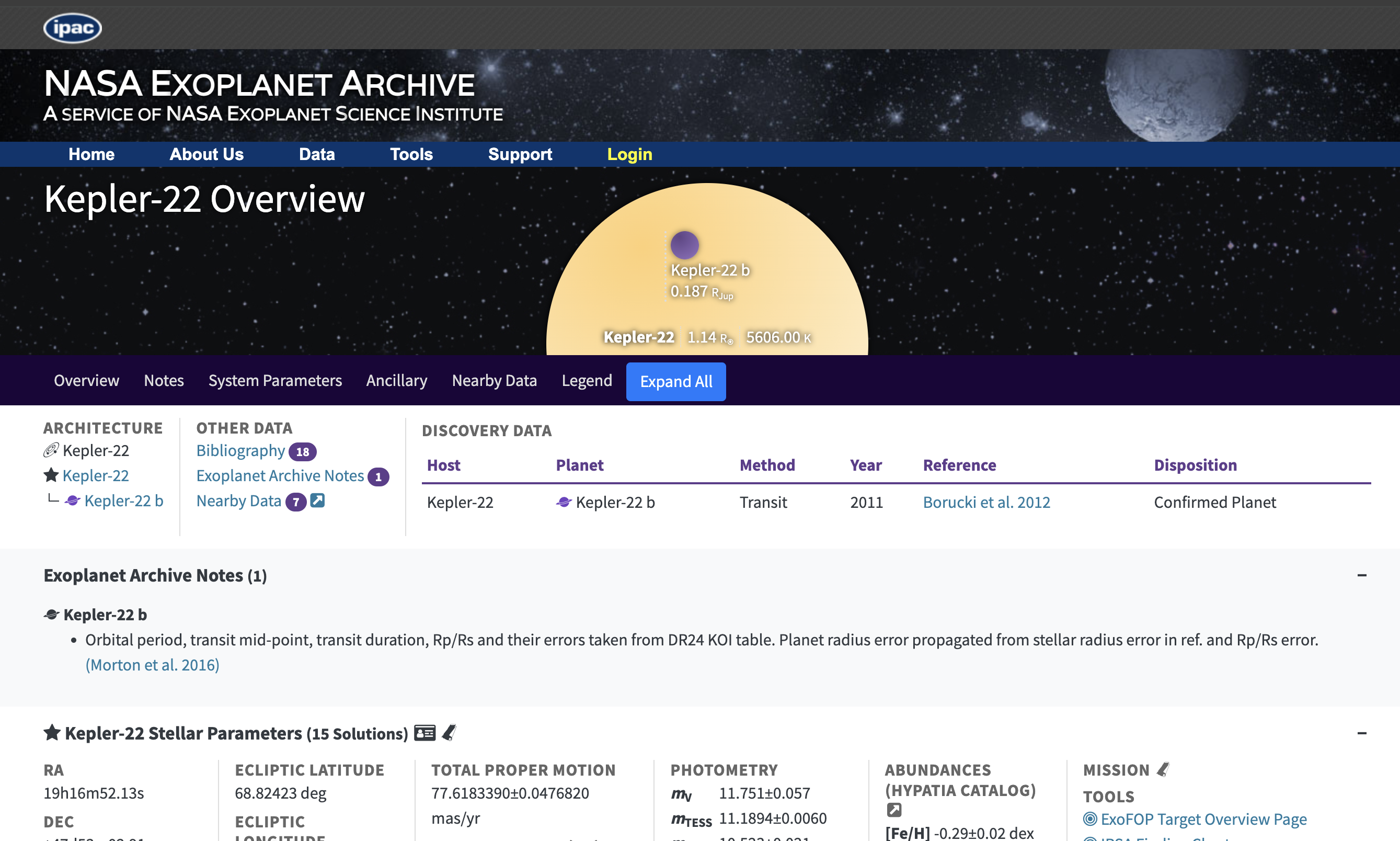Click the pencil icon beside Stellar Parameters heading

(449, 733)
